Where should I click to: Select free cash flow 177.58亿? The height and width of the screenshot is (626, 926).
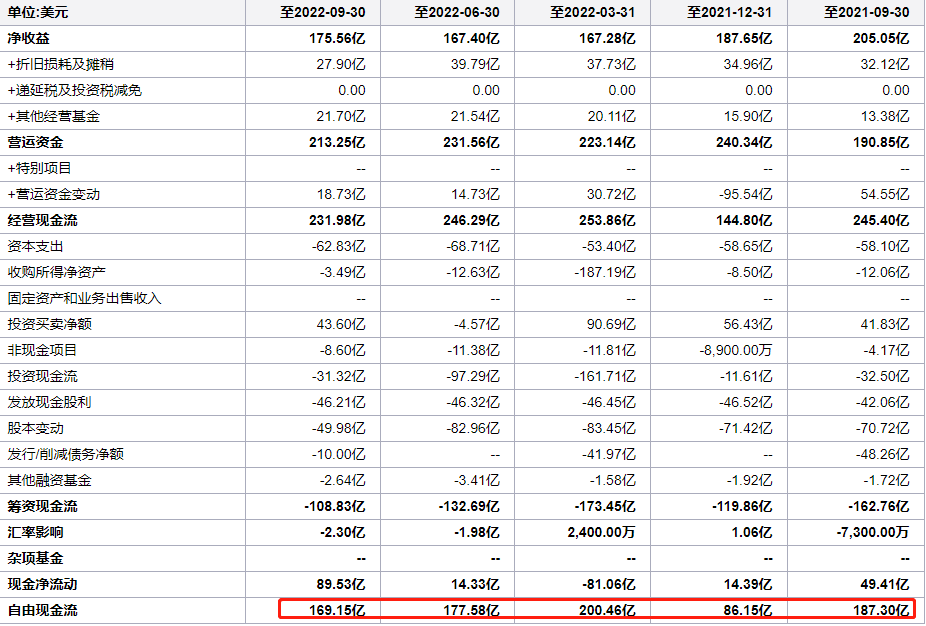[471, 610]
